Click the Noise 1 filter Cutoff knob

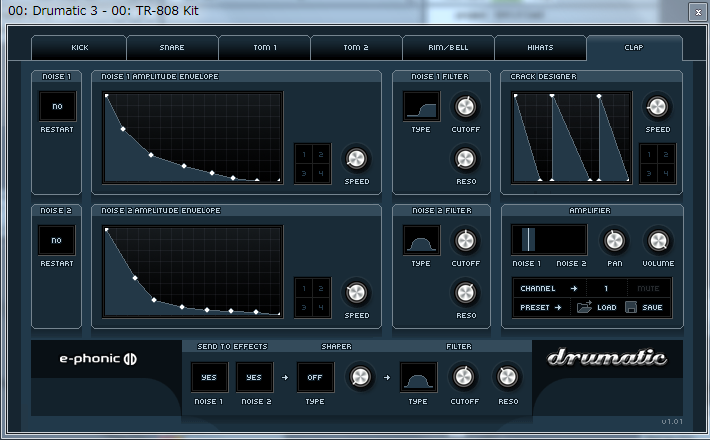(465, 107)
